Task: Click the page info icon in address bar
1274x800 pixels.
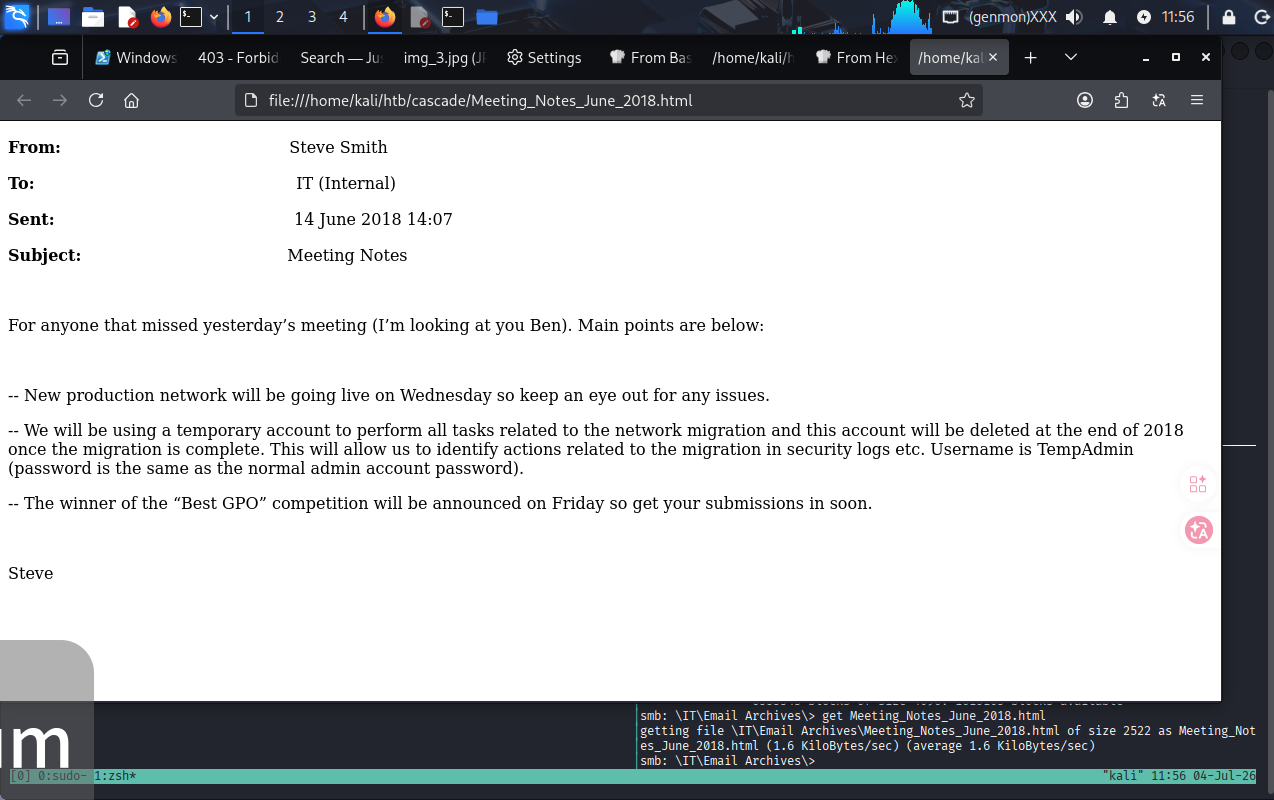Action: tap(251, 100)
